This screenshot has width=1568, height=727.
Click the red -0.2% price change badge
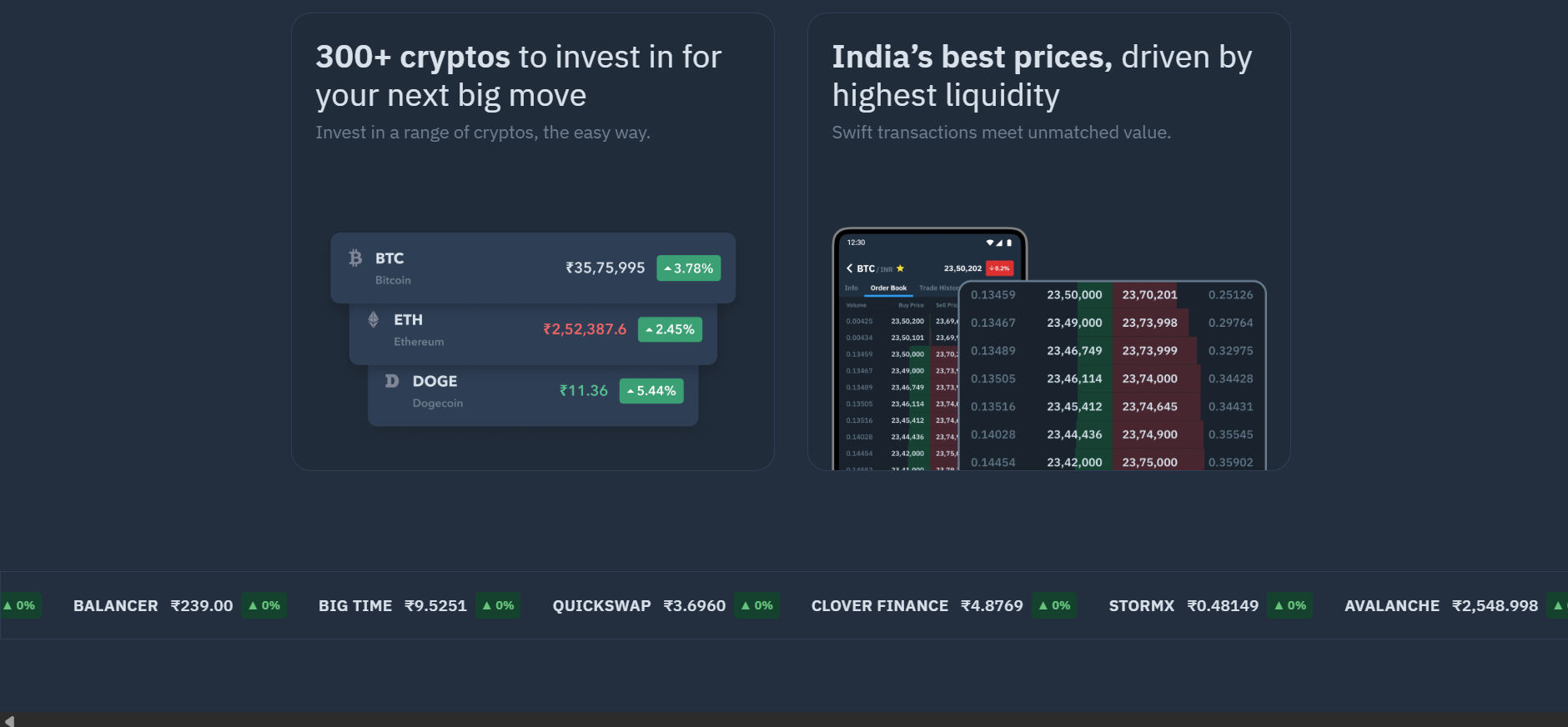click(x=998, y=268)
